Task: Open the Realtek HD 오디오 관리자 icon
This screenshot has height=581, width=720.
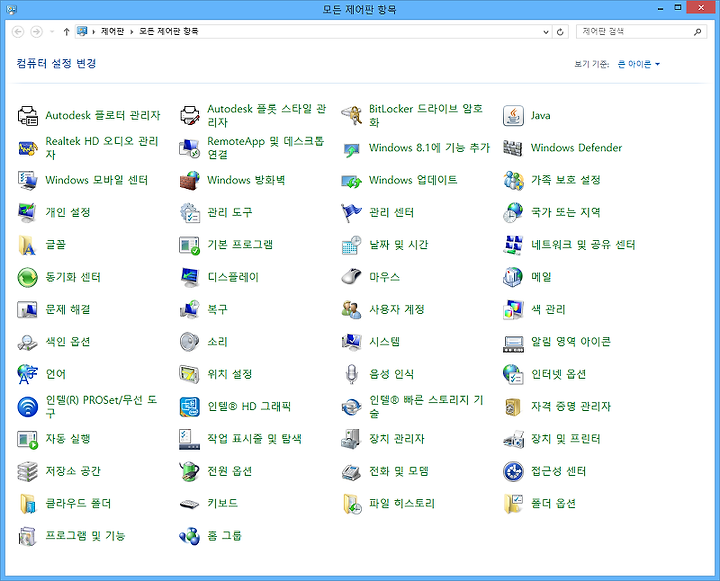Action: click(x=28, y=148)
